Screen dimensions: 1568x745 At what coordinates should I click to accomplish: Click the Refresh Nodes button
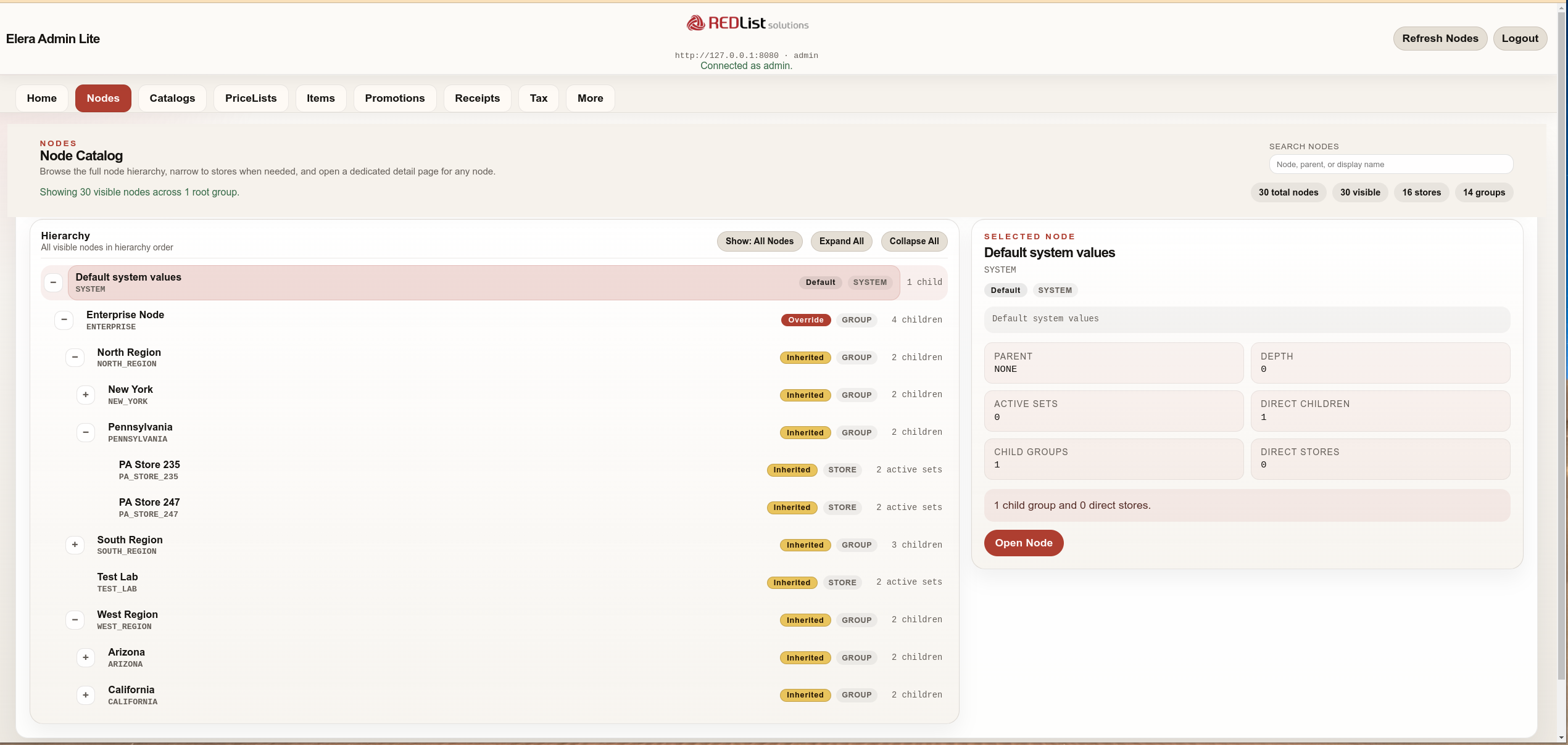click(1440, 38)
